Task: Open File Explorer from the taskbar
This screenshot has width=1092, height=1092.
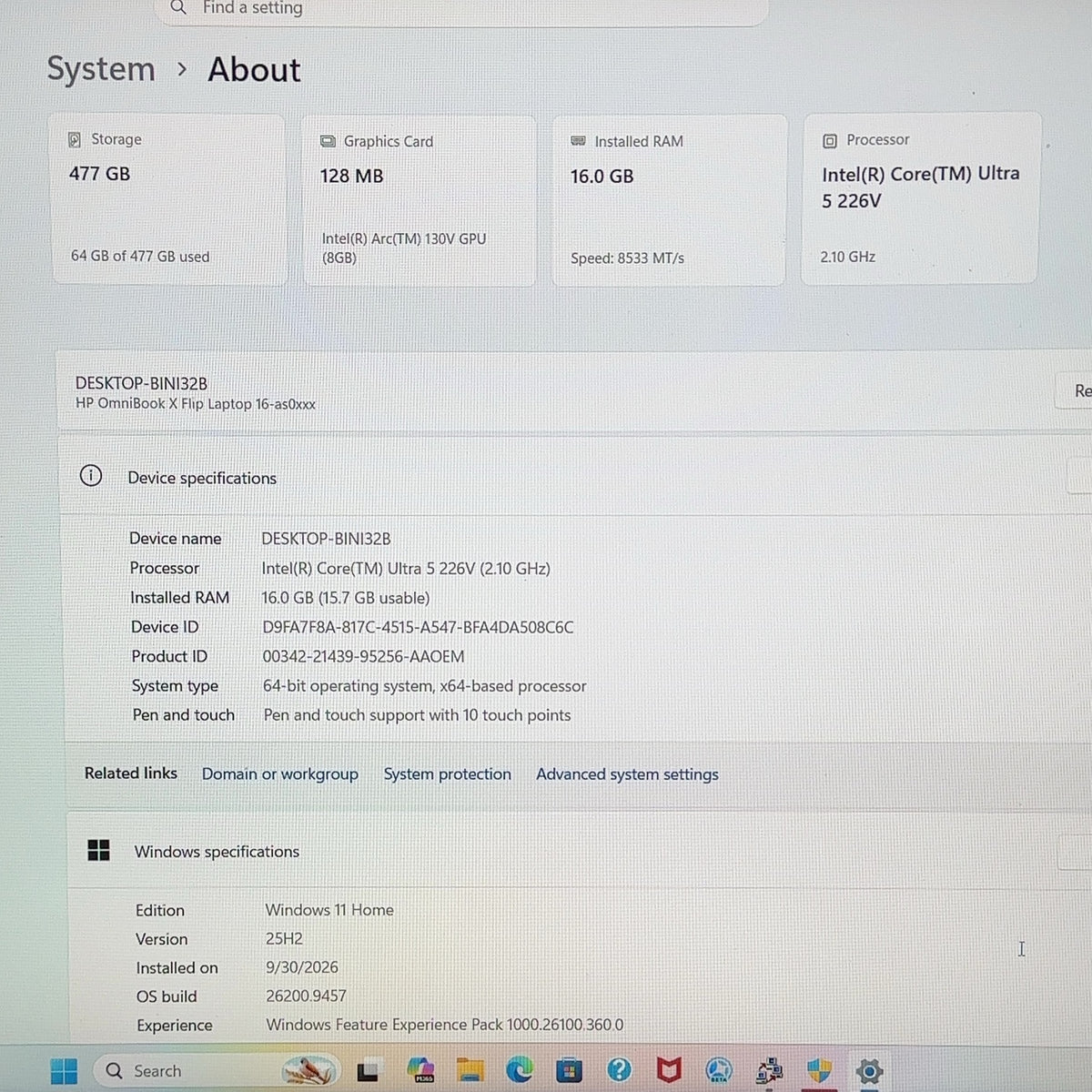Action: point(470,1070)
